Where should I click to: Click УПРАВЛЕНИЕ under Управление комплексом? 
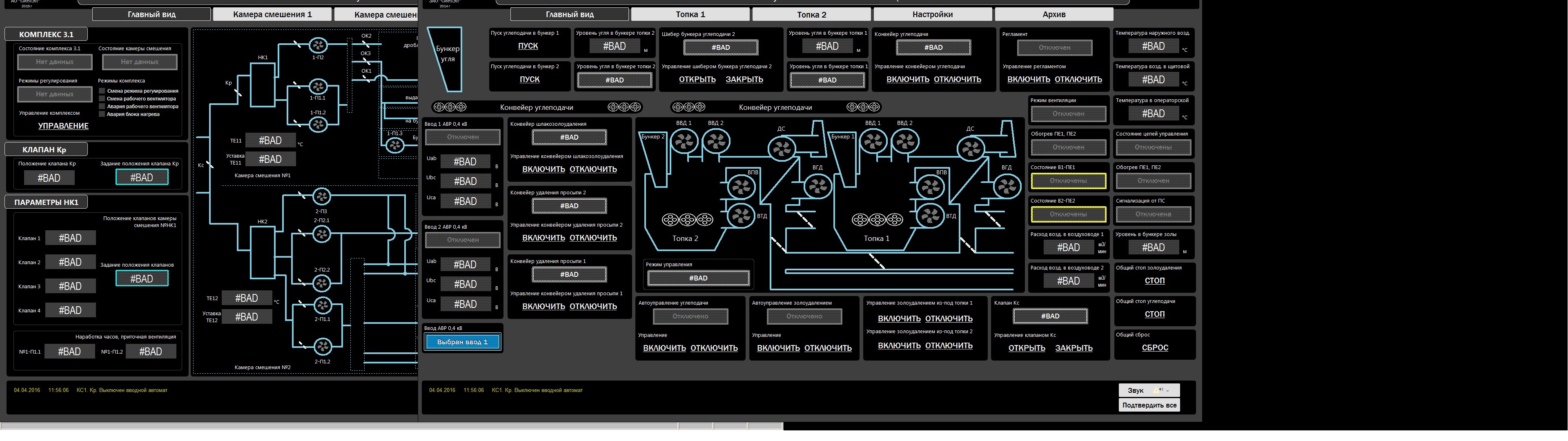click(63, 125)
